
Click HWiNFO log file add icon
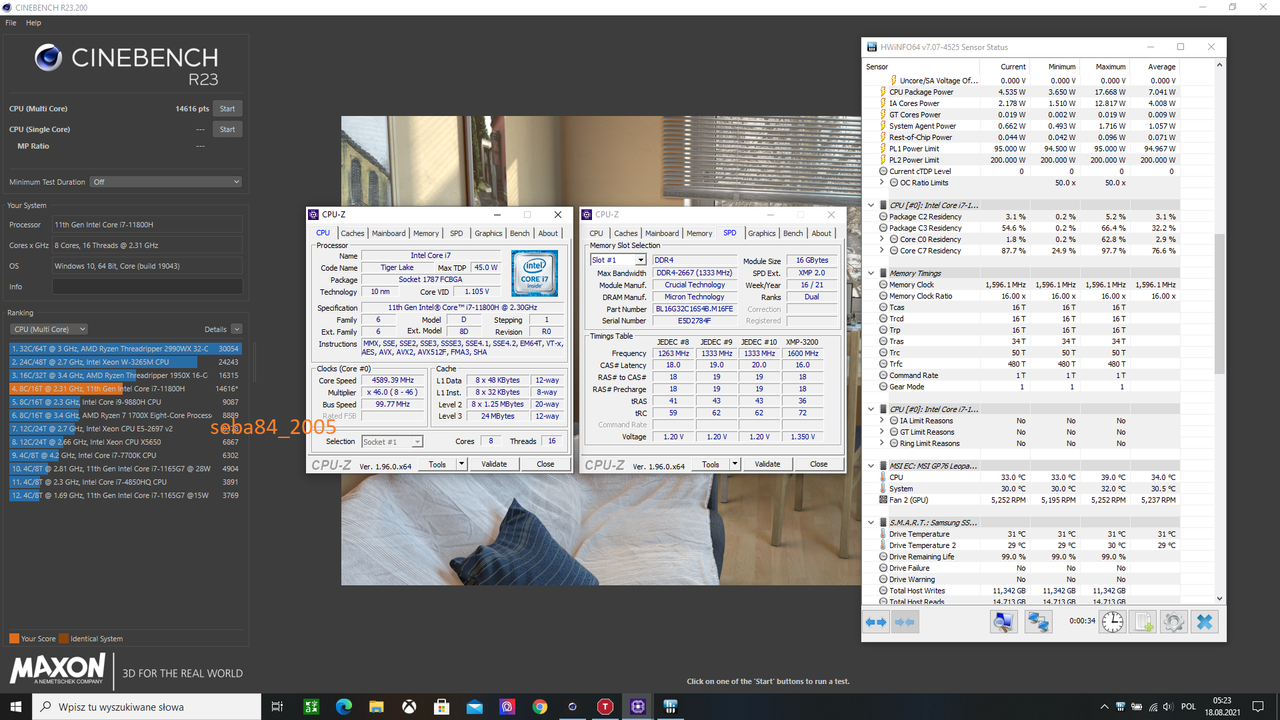[x=1143, y=622]
